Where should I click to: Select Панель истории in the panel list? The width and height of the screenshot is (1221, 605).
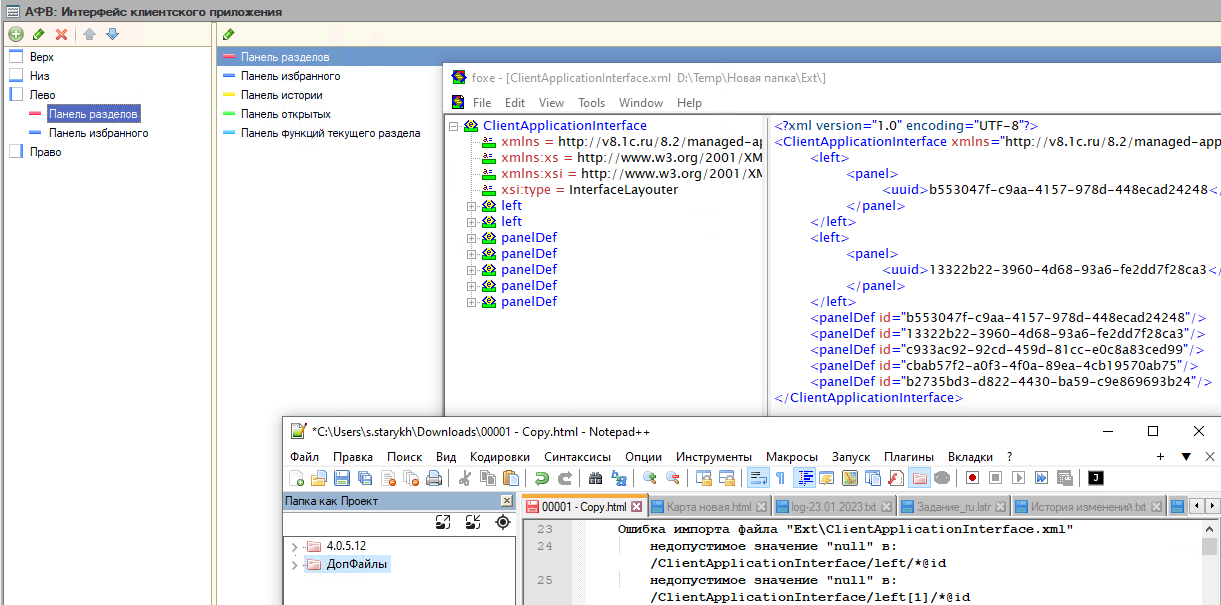point(281,95)
